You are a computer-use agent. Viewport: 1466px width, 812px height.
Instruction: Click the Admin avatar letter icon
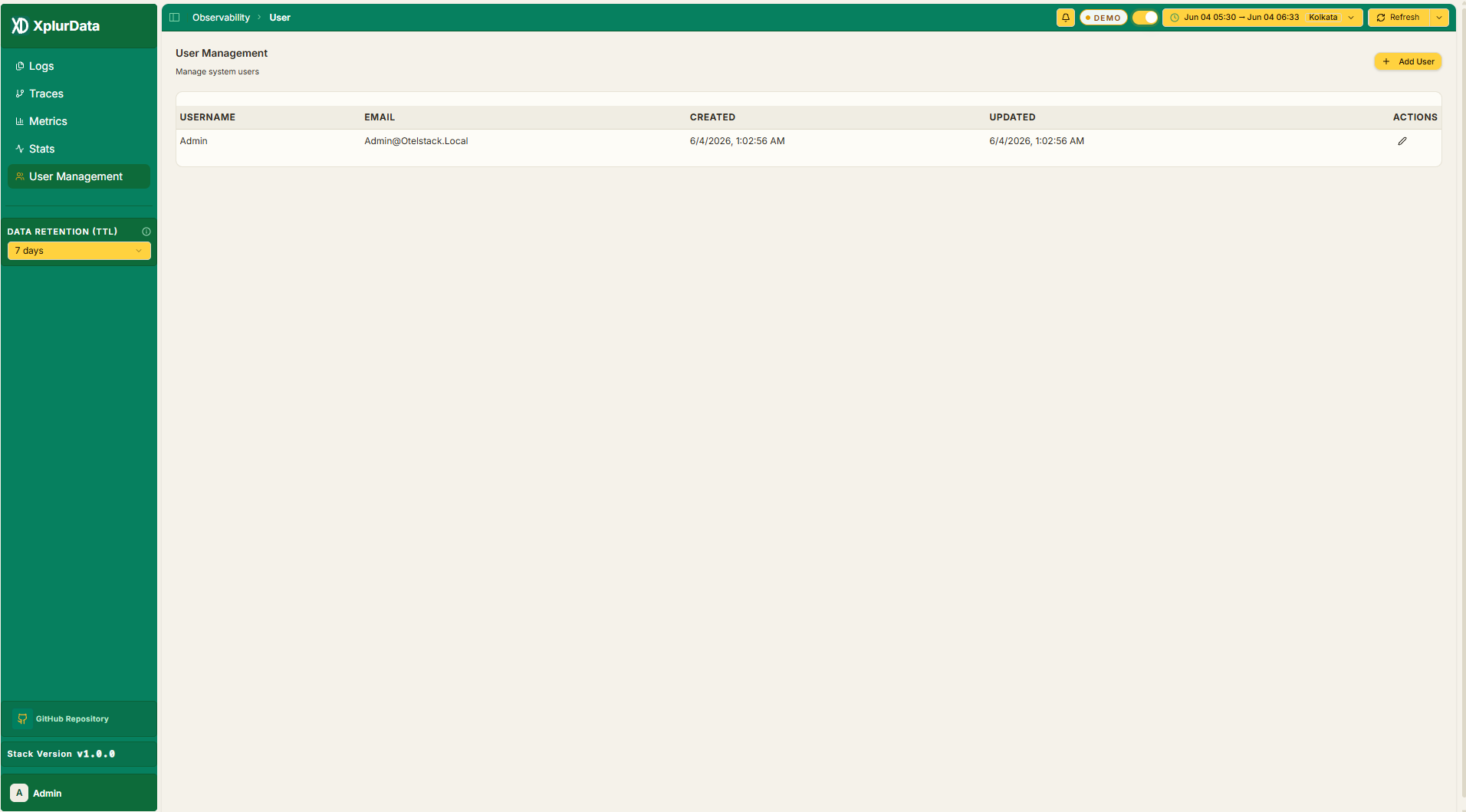pyautogui.click(x=19, y=793)
